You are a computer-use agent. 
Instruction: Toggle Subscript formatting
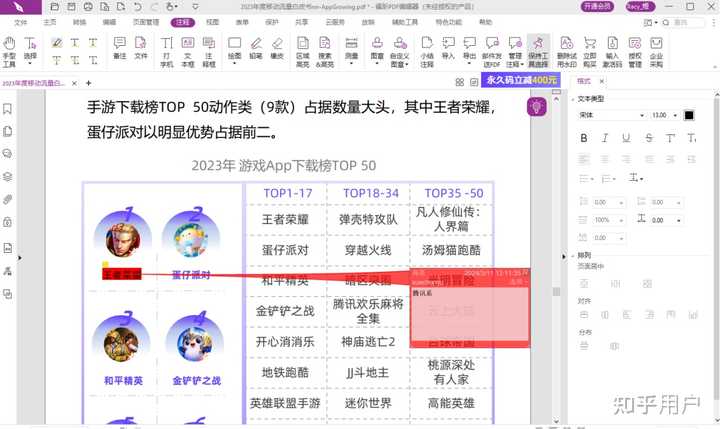pyautogui.click(x=692, y=138)
